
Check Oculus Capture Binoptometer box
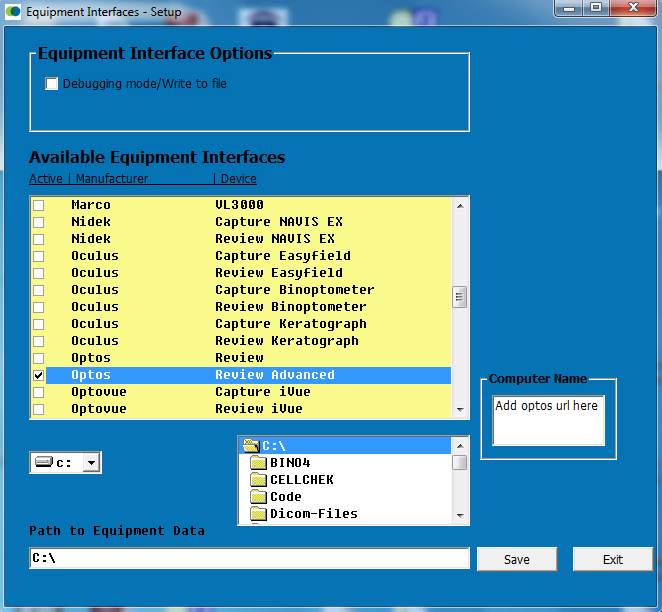[x=38, y=290]
